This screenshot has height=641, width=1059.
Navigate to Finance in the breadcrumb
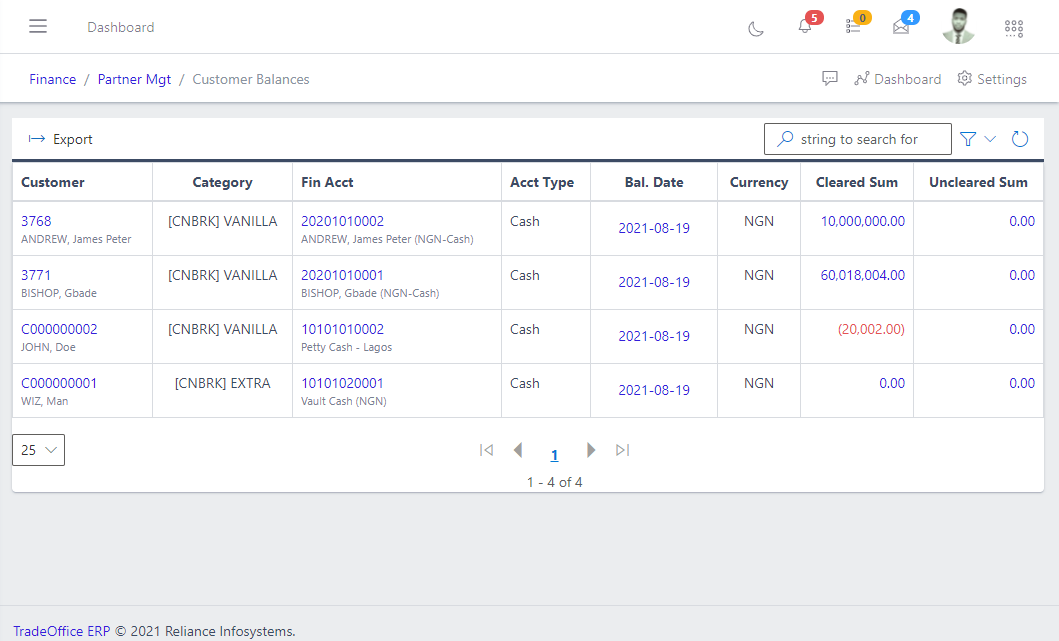coord(52,79)
